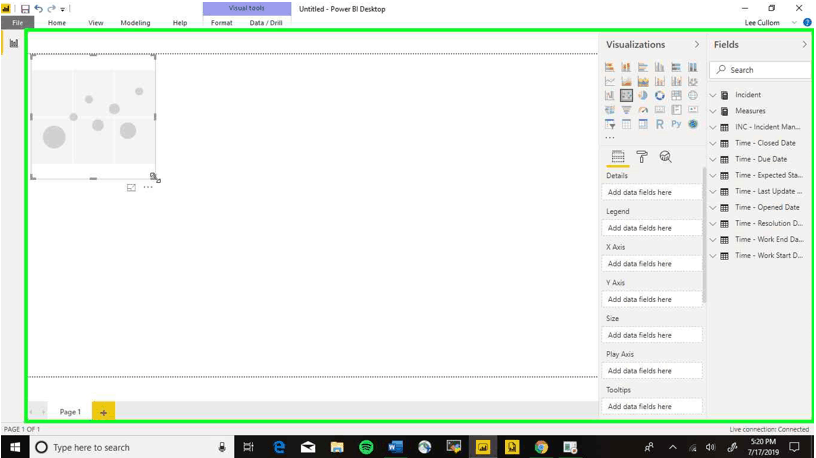Select the Slicer visual
Screen dimensions: 816x458
coord(609,124)
